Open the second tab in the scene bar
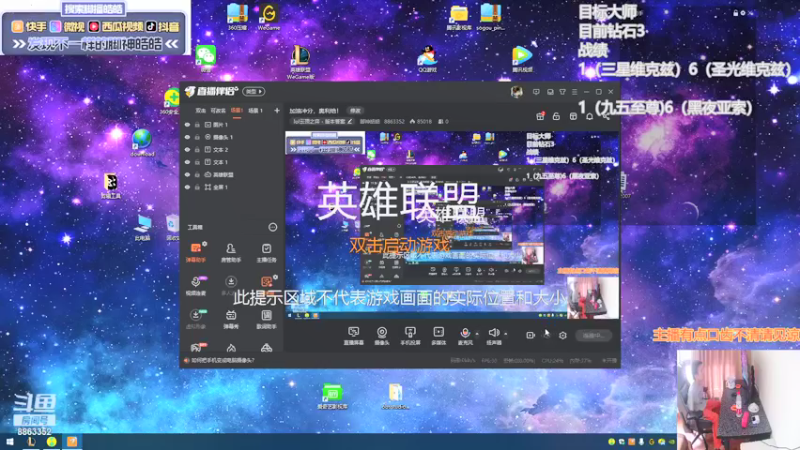 click(x=218, y=110)
